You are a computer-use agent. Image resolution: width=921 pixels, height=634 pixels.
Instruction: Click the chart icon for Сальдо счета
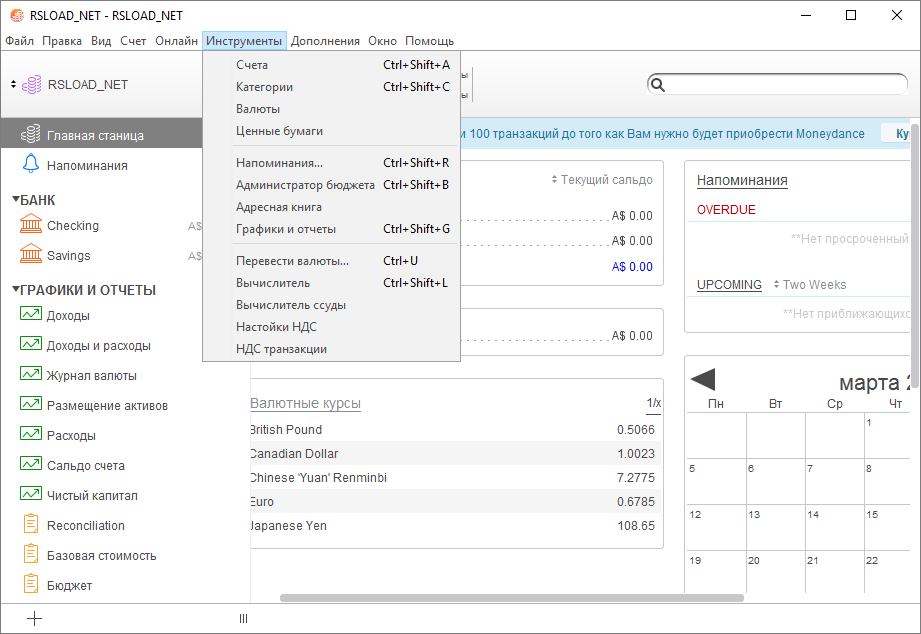click(31, 464)
